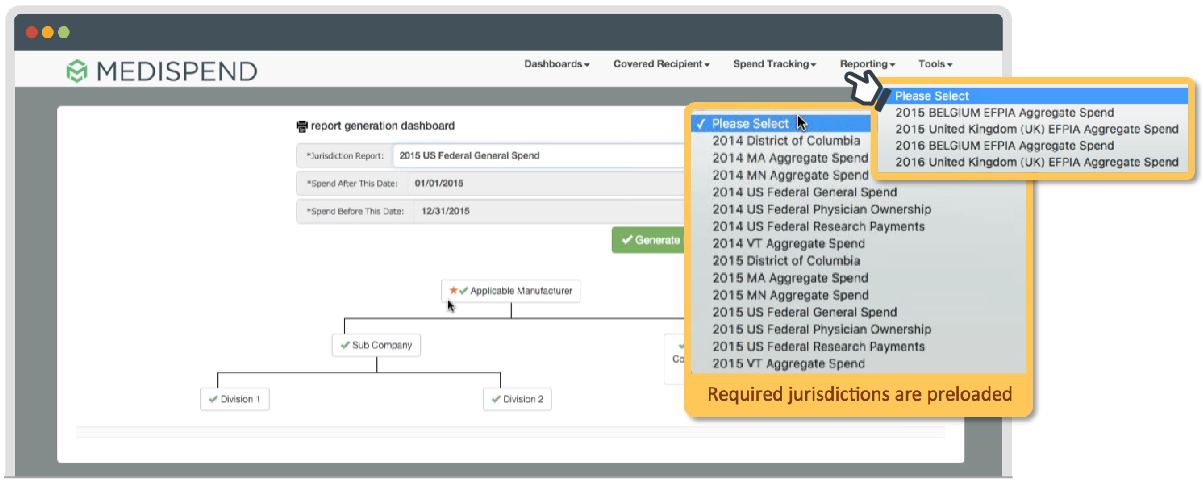1203x482 pixels.
Task: Toggle the Division 2 green checkmark
Action: 496,399
